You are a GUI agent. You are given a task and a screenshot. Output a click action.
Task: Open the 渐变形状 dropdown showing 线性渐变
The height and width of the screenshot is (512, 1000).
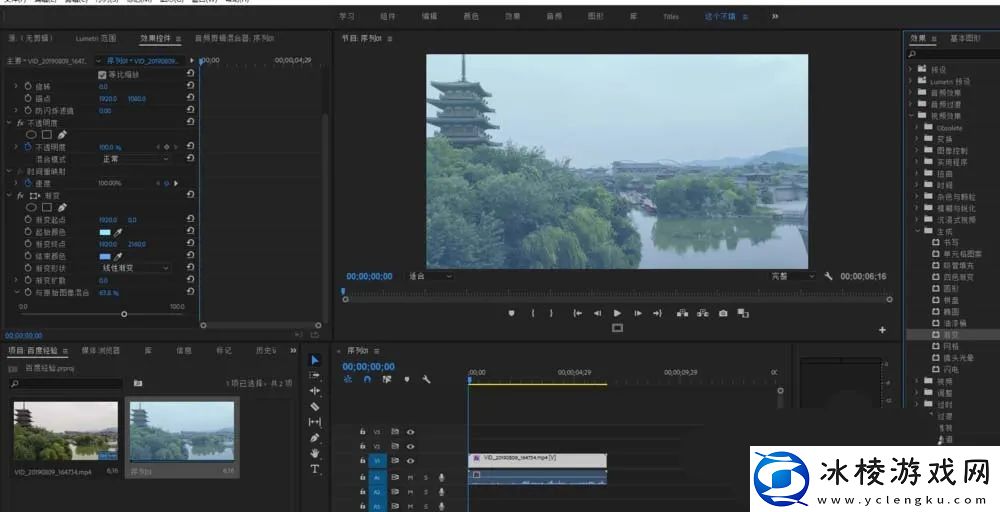(134, 268)
